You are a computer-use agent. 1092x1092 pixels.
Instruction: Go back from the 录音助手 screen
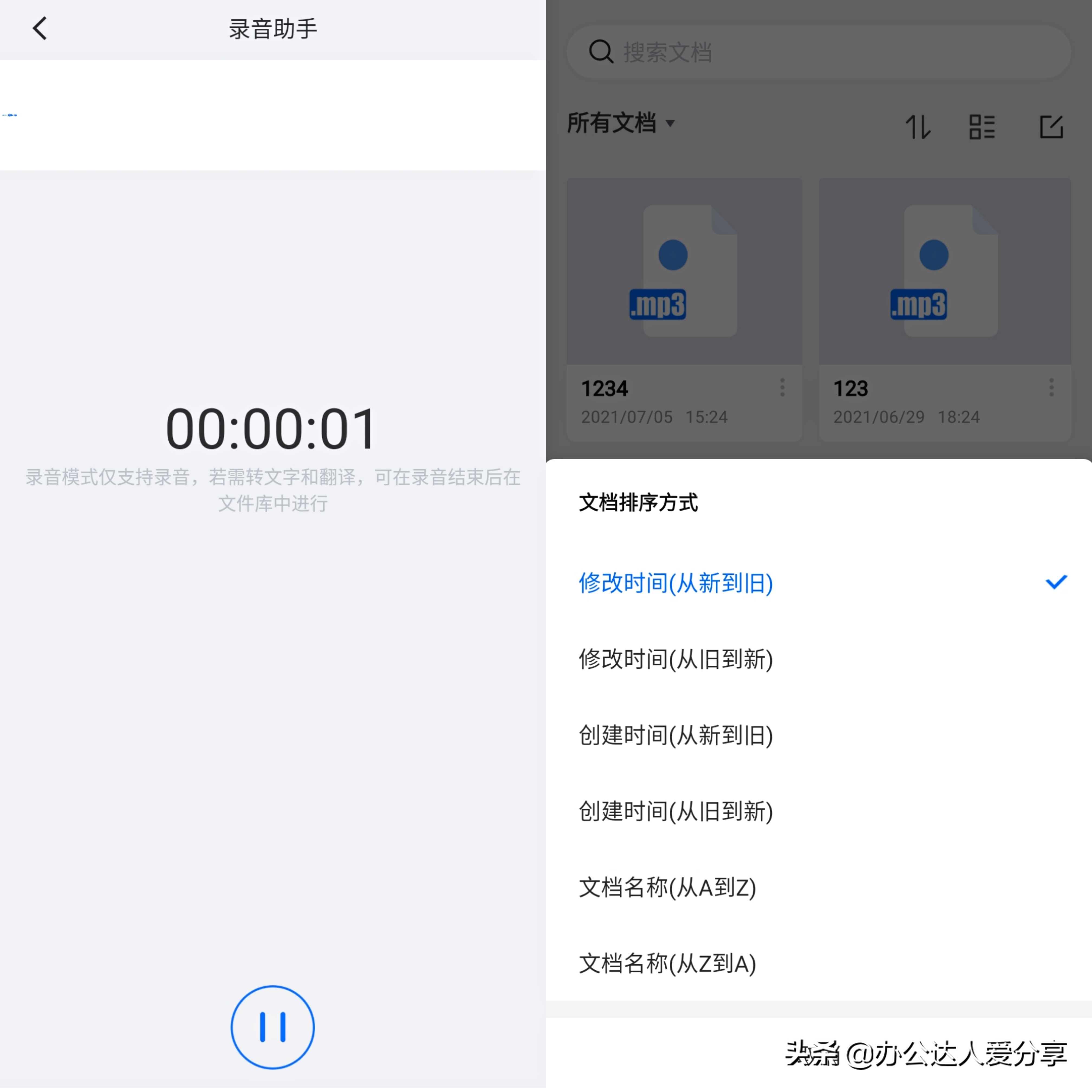click(x=40, y=28)
